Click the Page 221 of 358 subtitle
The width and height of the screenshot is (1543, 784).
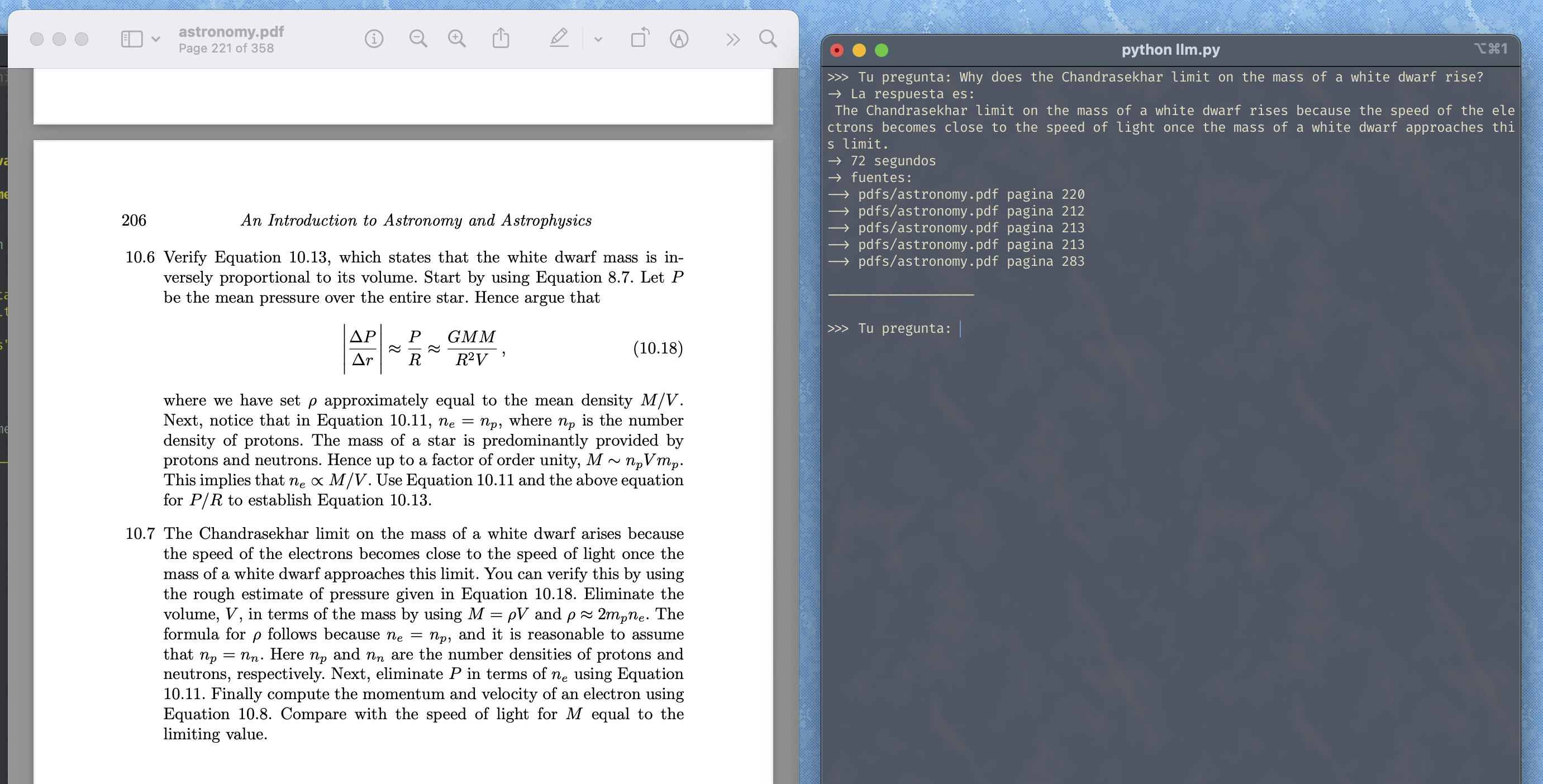click(x=226, y=48)
